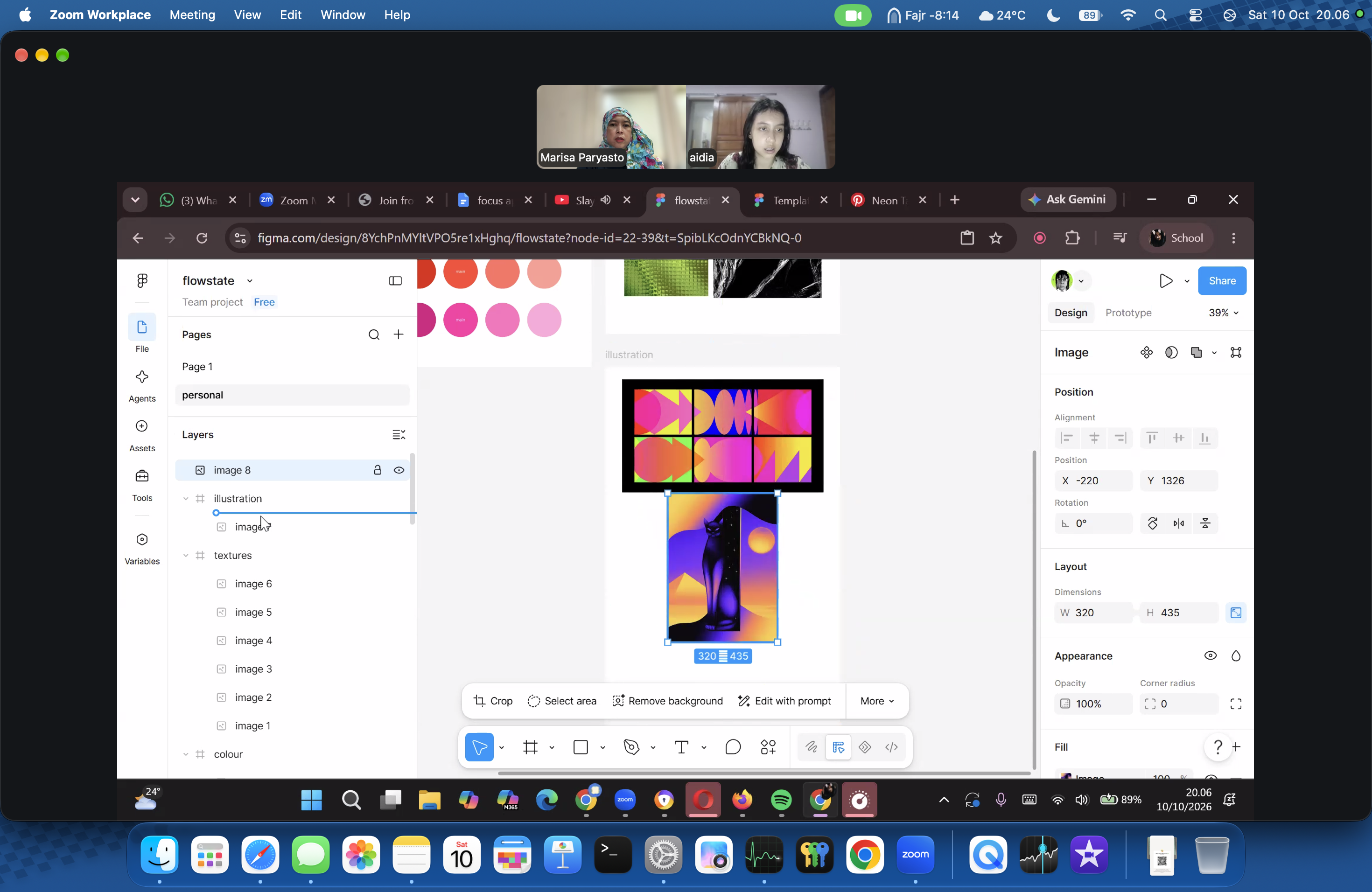The image size is (1372, 892).
Task: Click the Opacity 100% input field
Action: (1093, 704)
